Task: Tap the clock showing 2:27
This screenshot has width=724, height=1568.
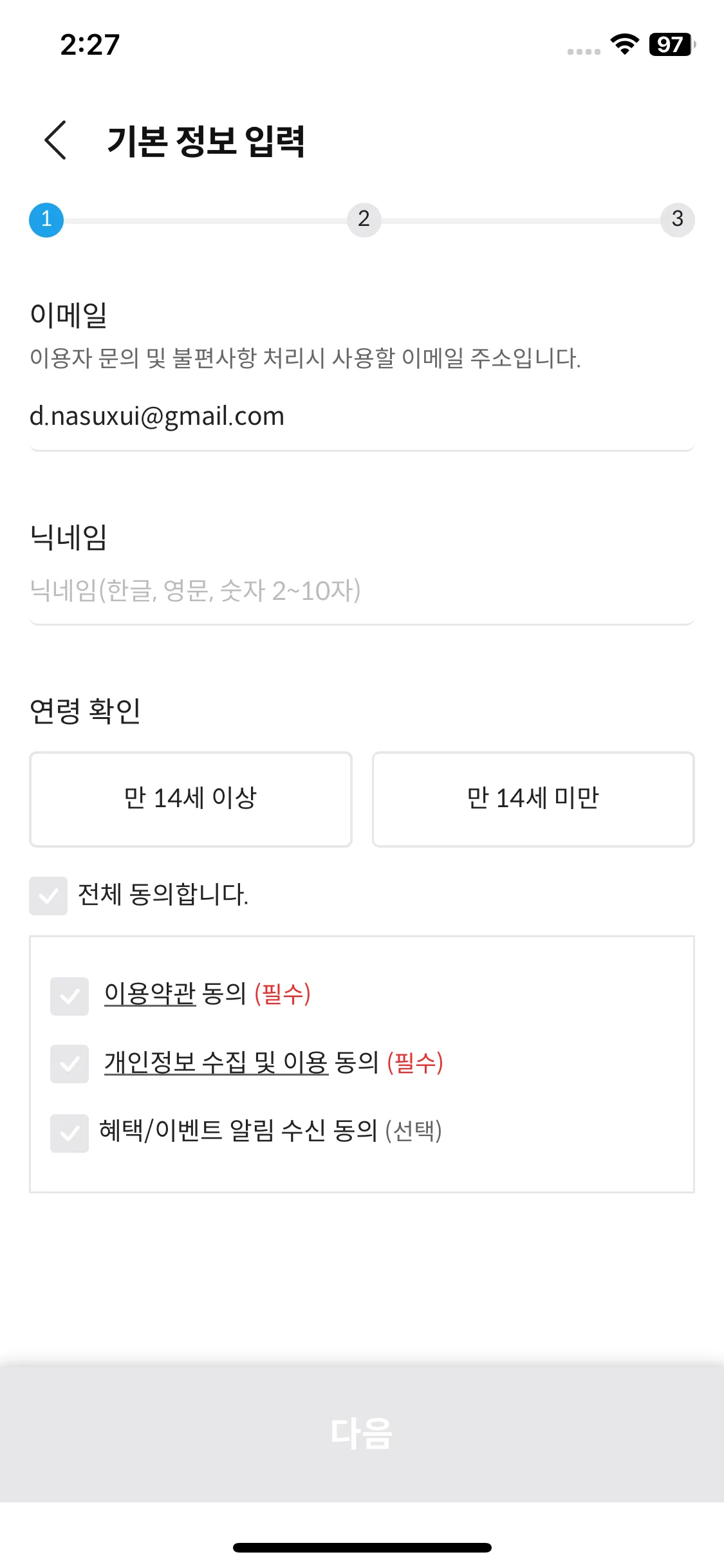Action: (90, 44)
